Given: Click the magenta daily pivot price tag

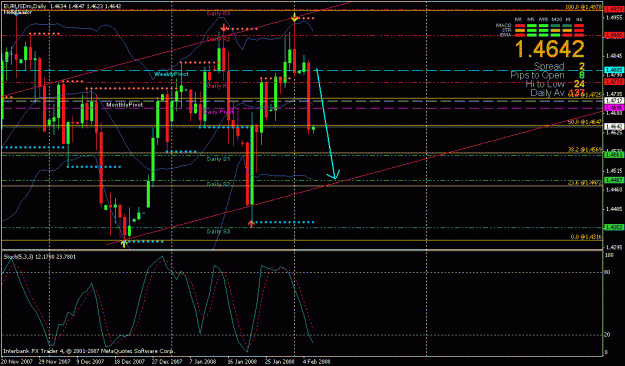Looking at the screenshot, I should point(614,108).
